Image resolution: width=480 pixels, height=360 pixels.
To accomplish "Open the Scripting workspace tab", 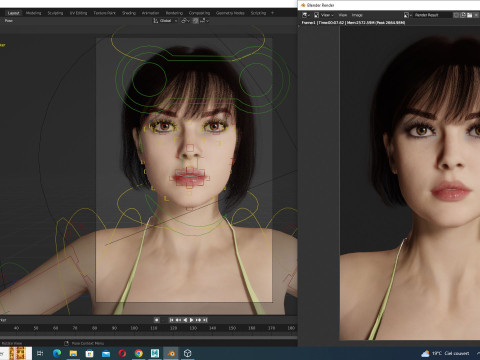I will coord(258,13).
